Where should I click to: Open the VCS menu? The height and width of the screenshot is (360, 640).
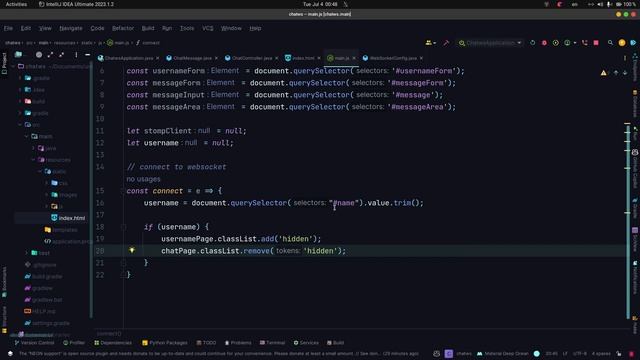207,28
